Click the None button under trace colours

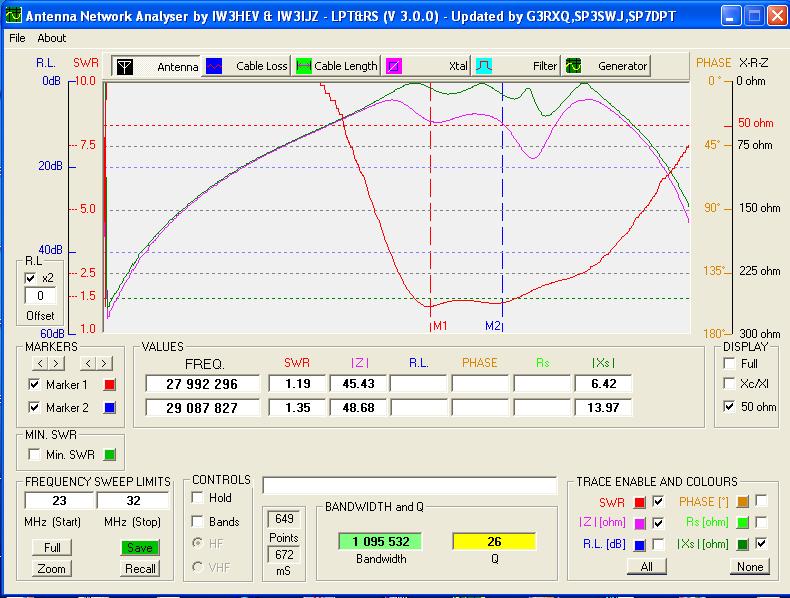pos(750,567)
